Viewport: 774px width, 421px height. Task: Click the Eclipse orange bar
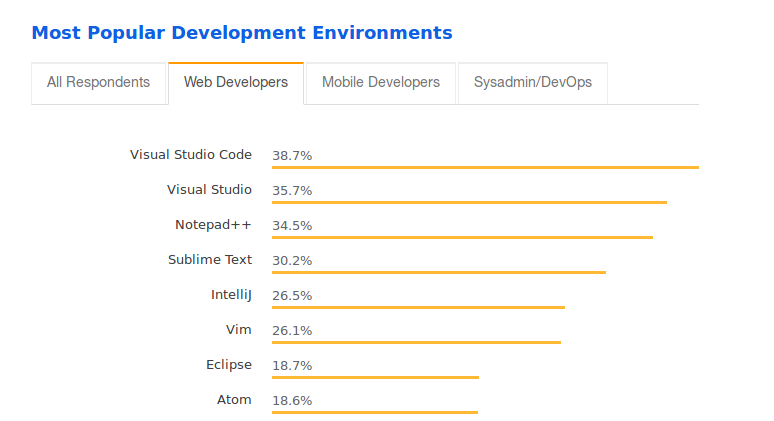click(375, 378)
